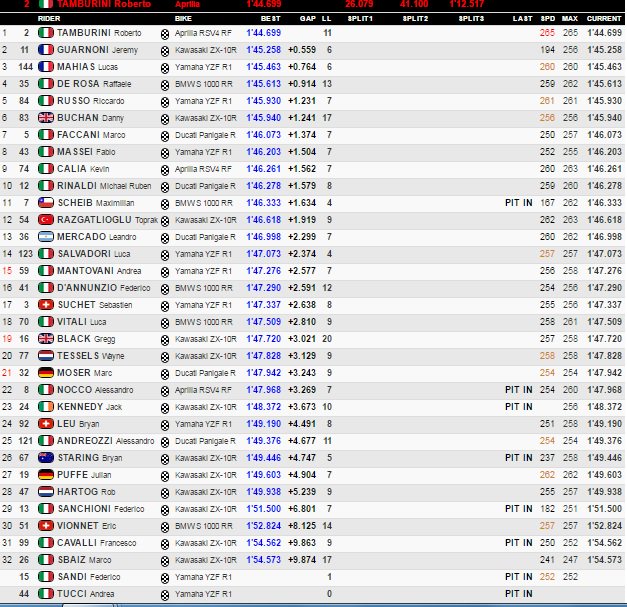This screenshot has width=627, height=607.
Task: Click chequered flag icon in SBAIZ row
Action: (165, 561)
